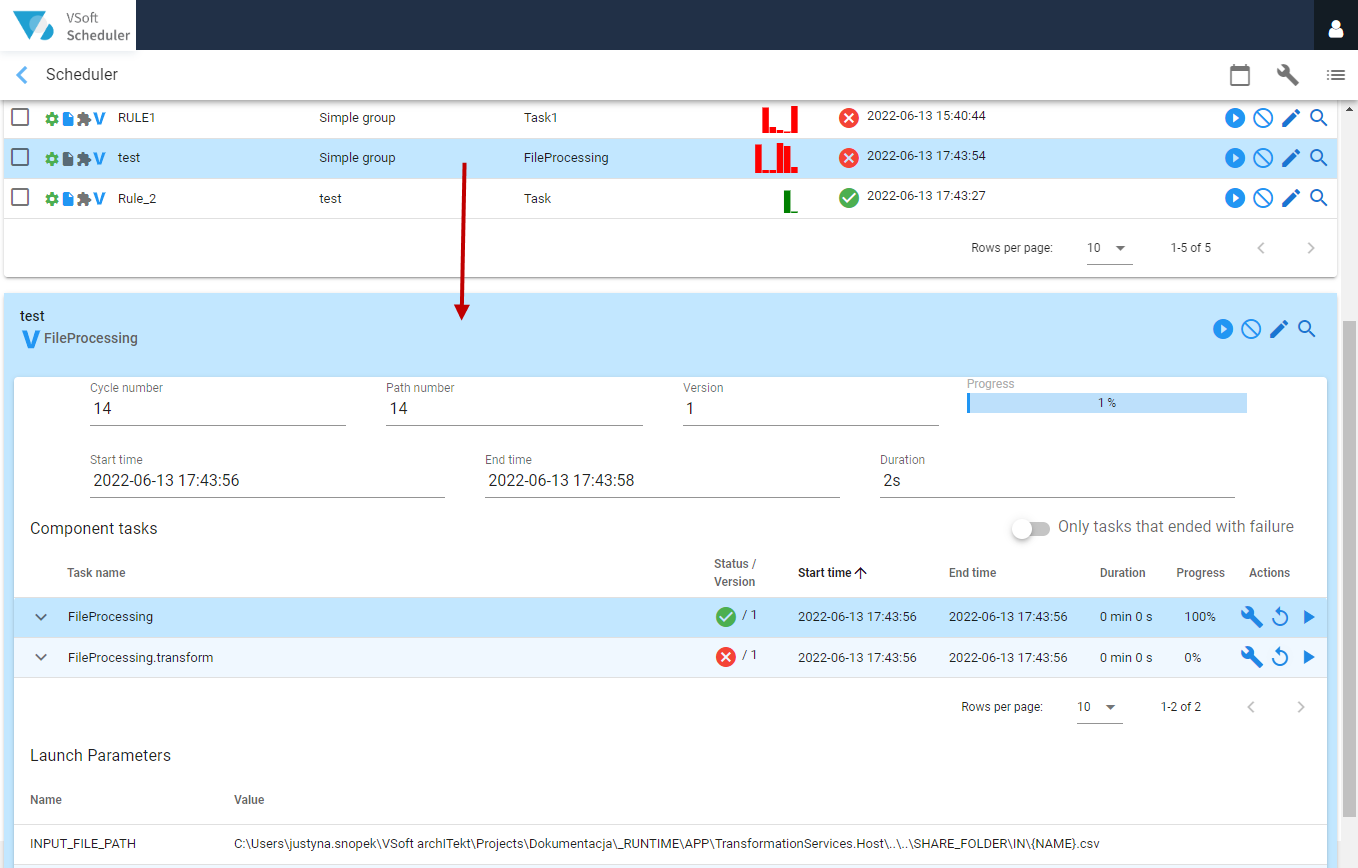Click the INPUT_FILE_PATH parameter name
Viewport: 1358px width, 868px height.
pyautogui.click(x=83, y=843)
